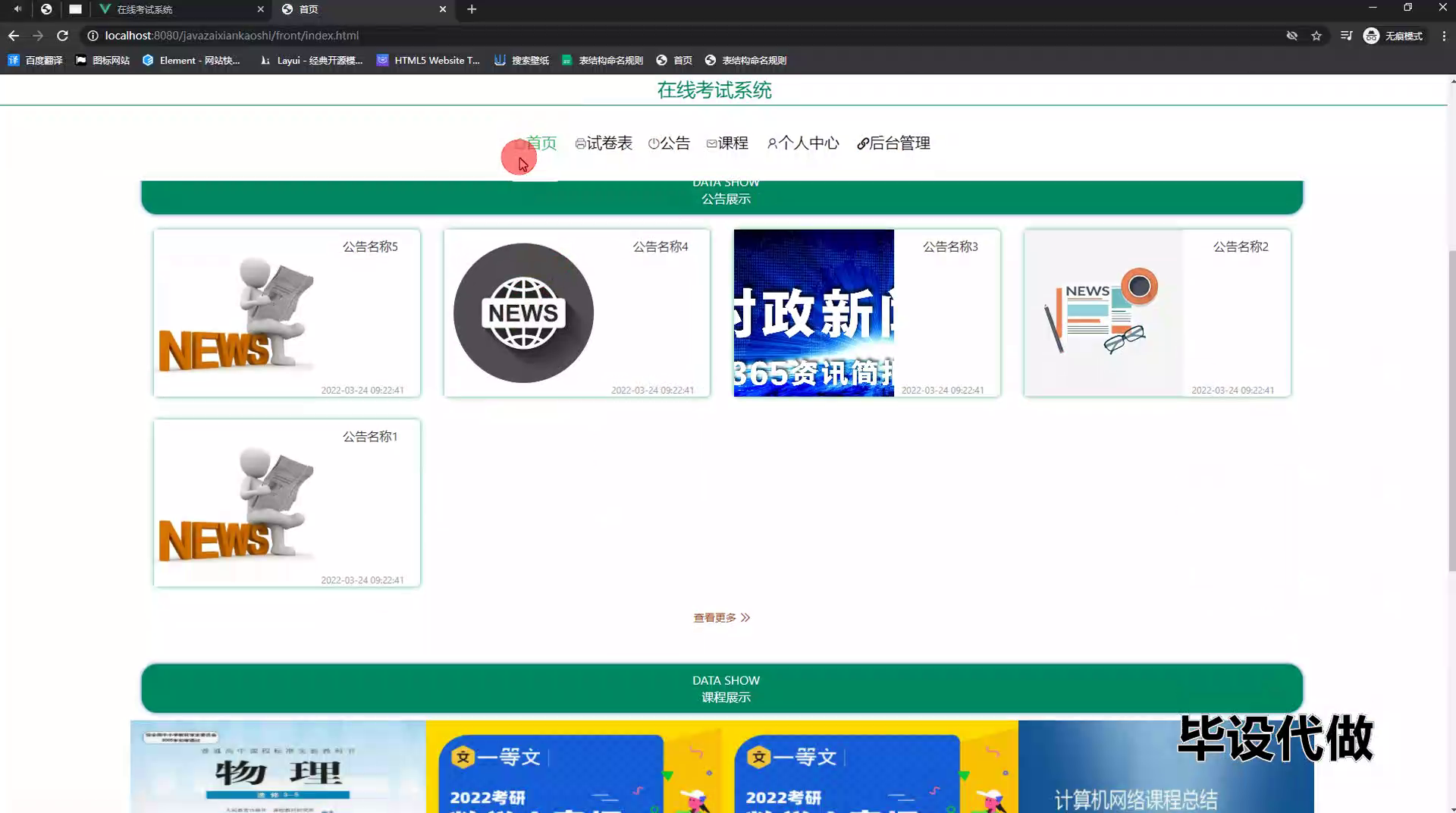Open the 个人中心 navigation menu item

[x=803, y=143]
